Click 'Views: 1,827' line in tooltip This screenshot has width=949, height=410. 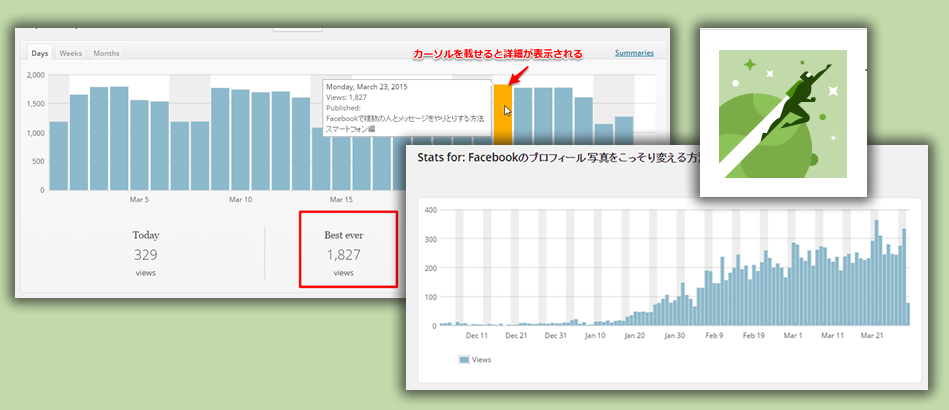[346, 97]
